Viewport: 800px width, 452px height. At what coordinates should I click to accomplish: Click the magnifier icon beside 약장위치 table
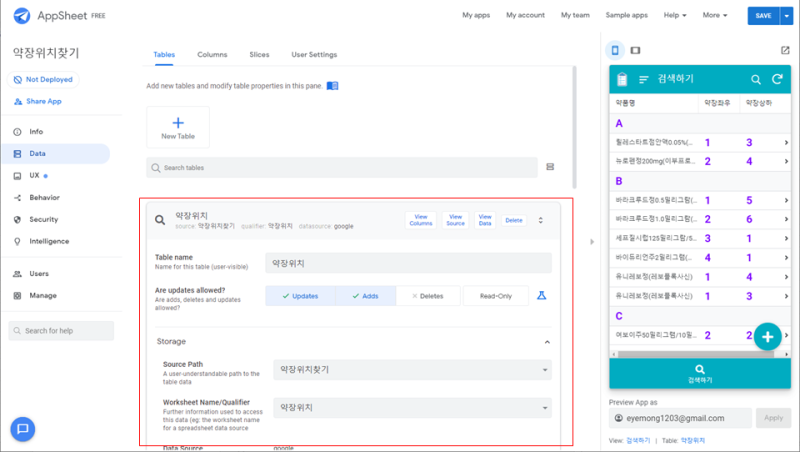coord(160,220)
